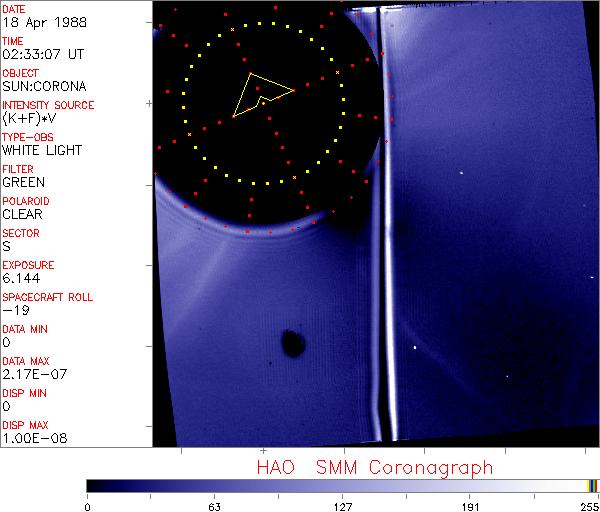Click the POLAROID label
Viewport: 600px width, 512px height.
click(27, 201)
